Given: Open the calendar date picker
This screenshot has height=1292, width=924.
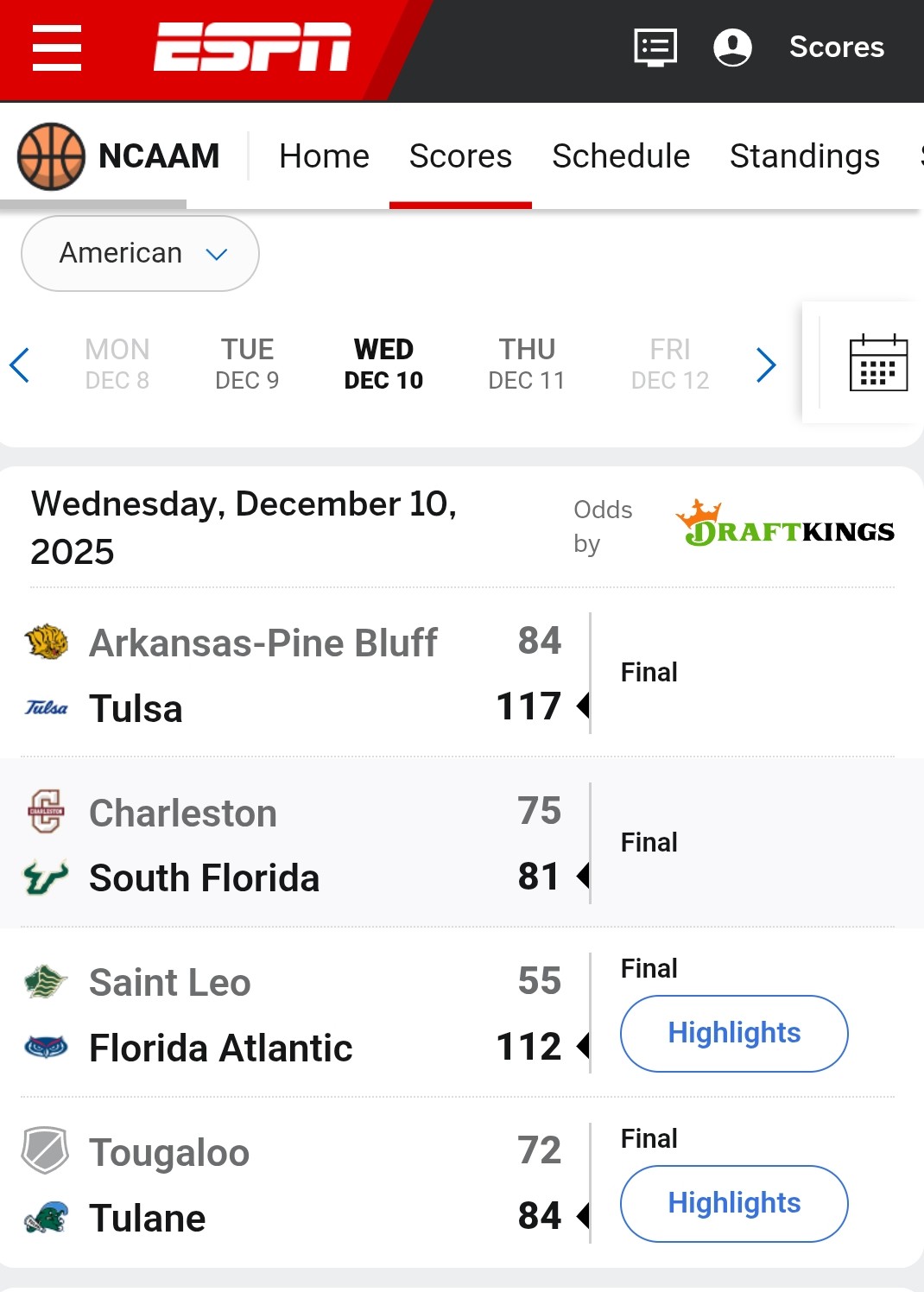Looking at the screenshot, I should coord(878,363).
